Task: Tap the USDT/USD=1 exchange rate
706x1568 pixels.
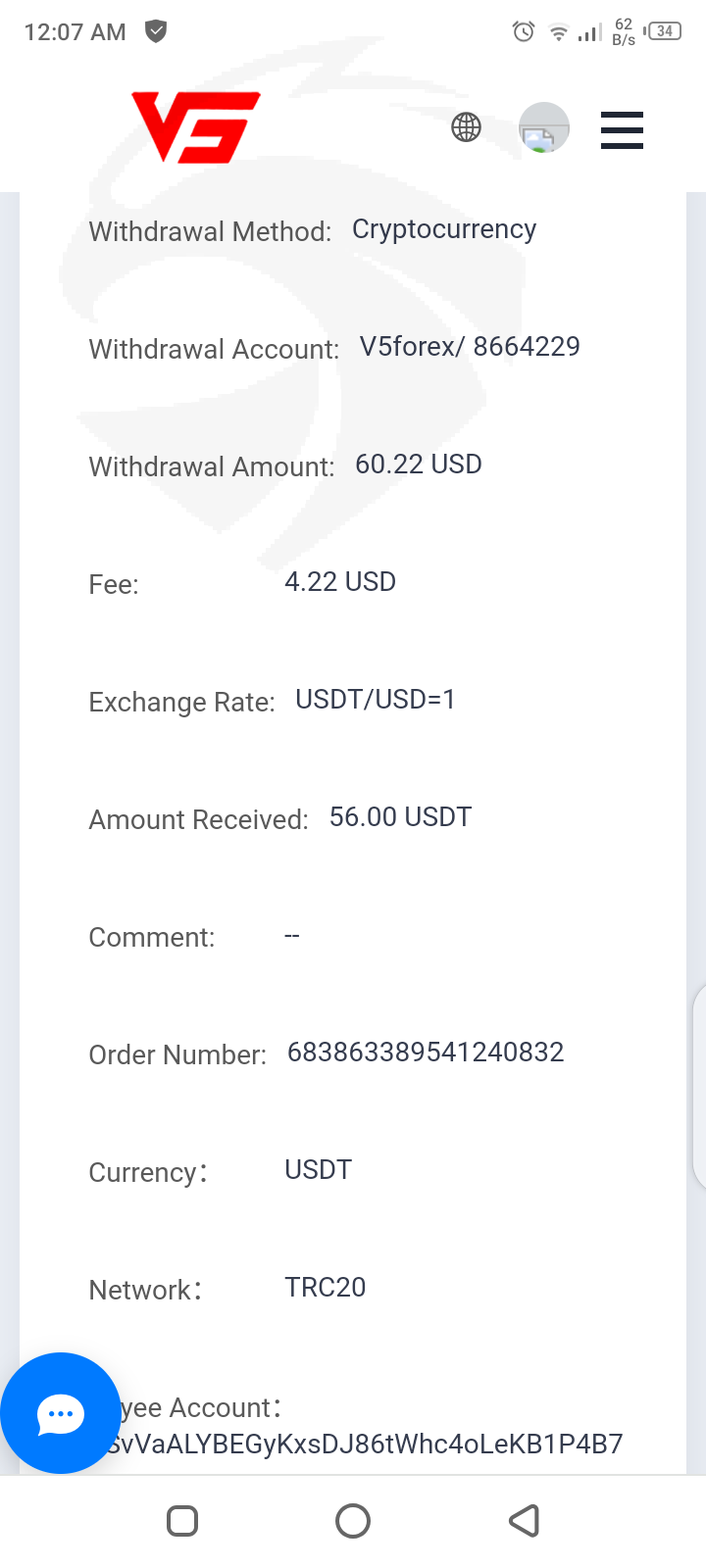Action: point(376,700)
